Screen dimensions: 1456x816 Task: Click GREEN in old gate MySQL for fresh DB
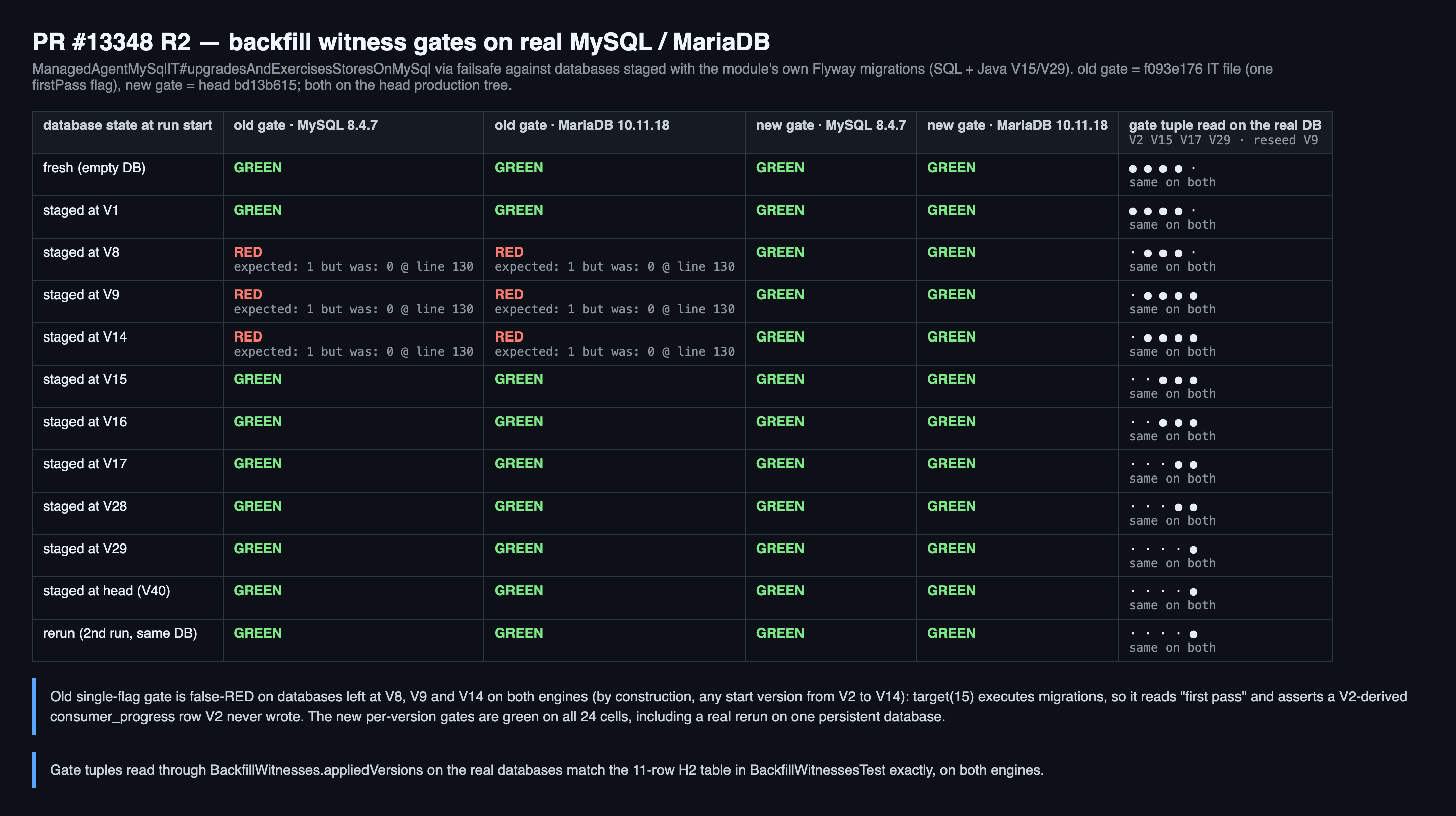[258, 167]
